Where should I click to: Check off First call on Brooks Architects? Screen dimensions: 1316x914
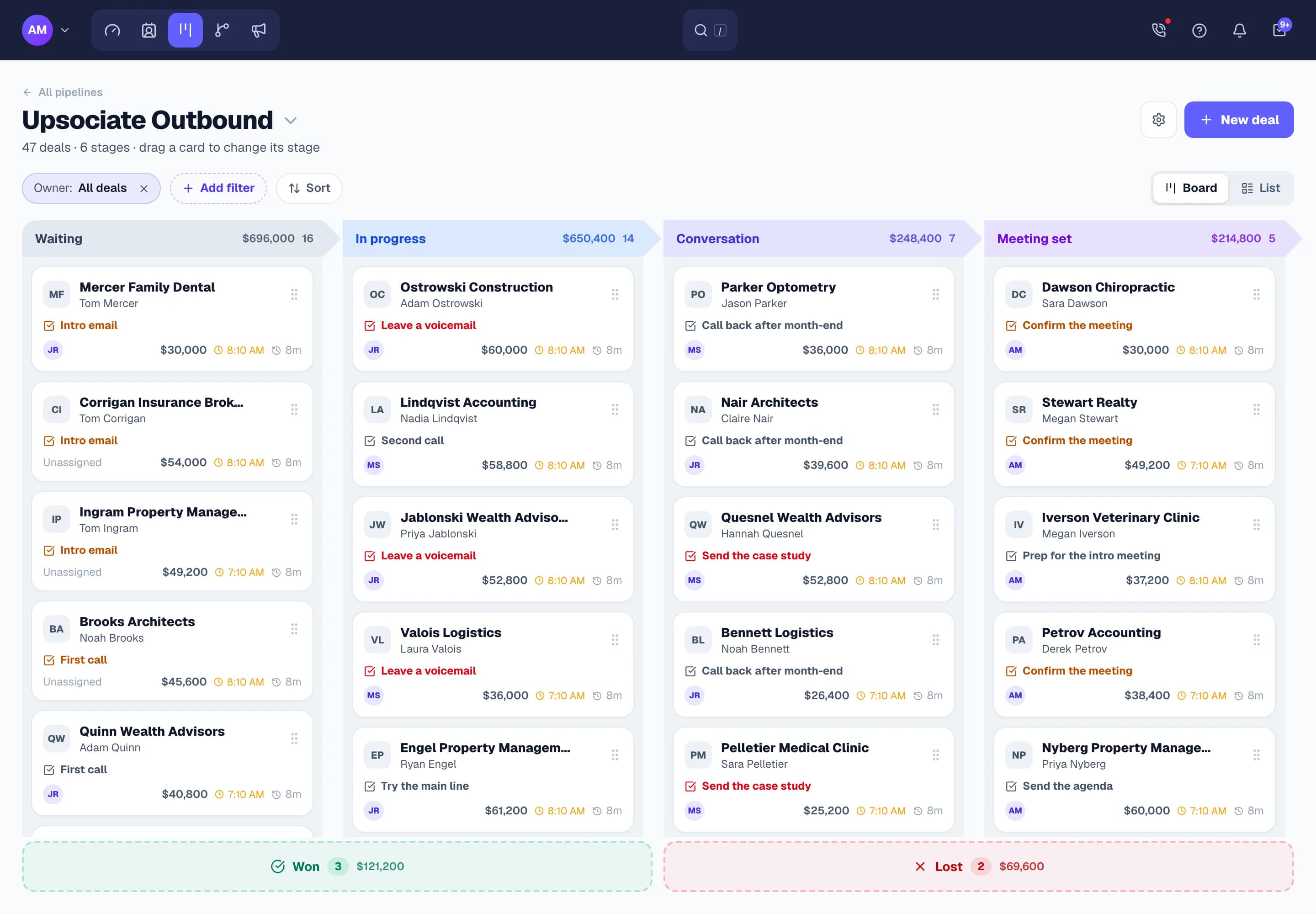pyautogui.click(x=49, y=660)
